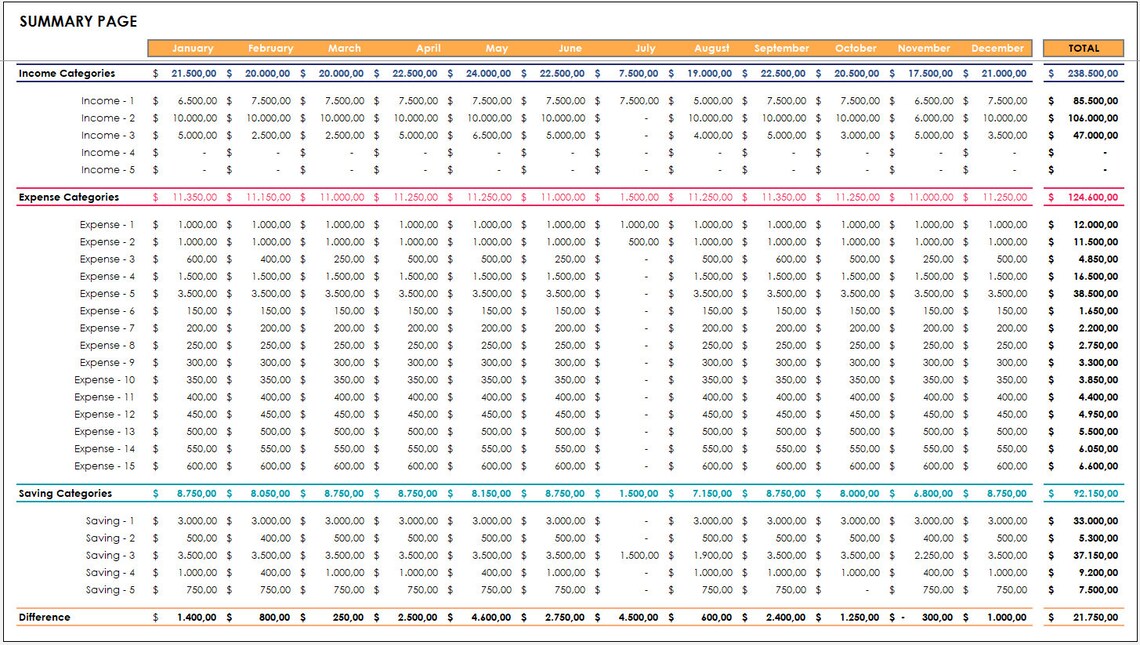Image resolution: width=1140 pixels, height=645 pixels.
Task: Click the Saving Categories row label
Action: (66, 493)
